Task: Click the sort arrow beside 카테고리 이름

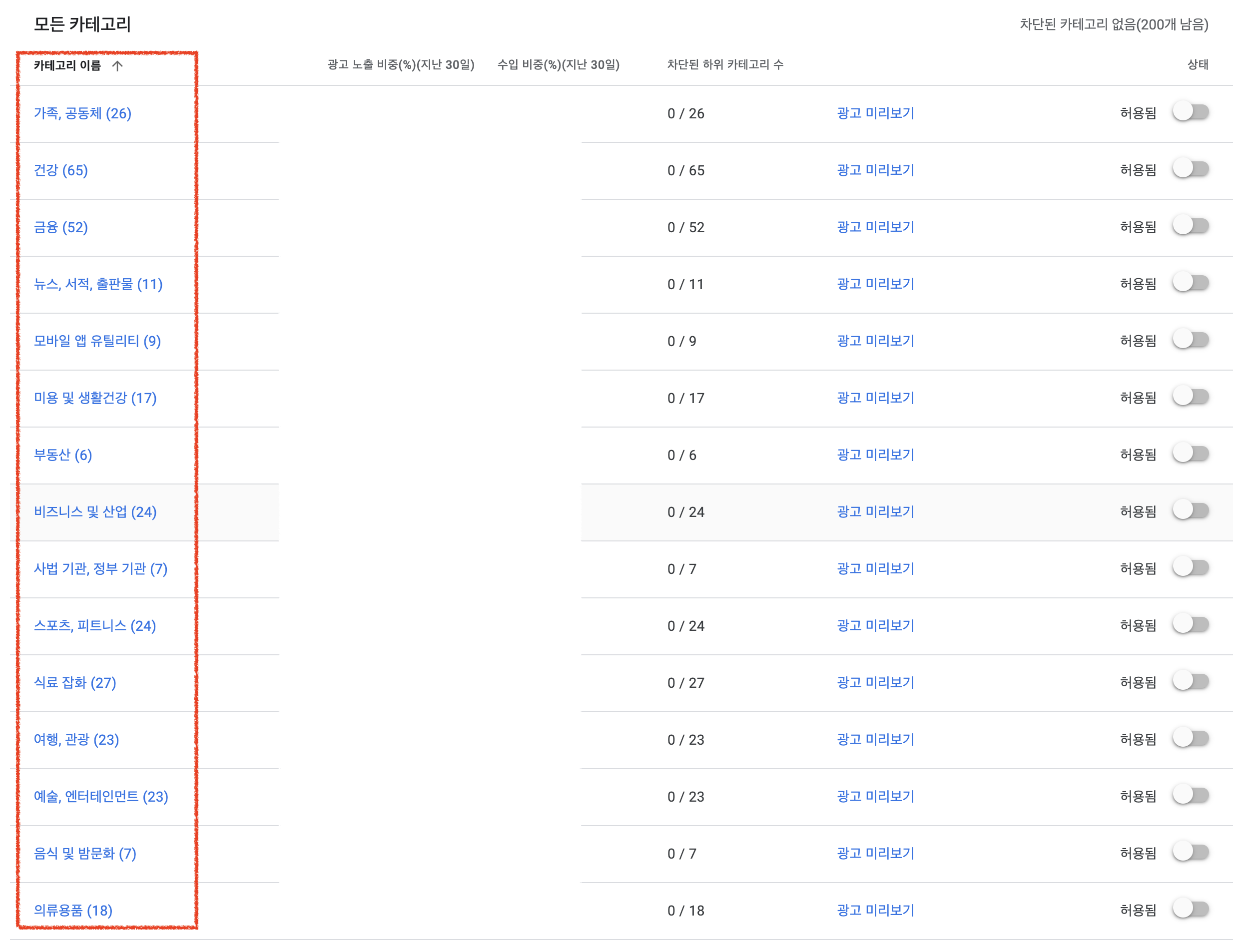Action: tap(117, 66)
